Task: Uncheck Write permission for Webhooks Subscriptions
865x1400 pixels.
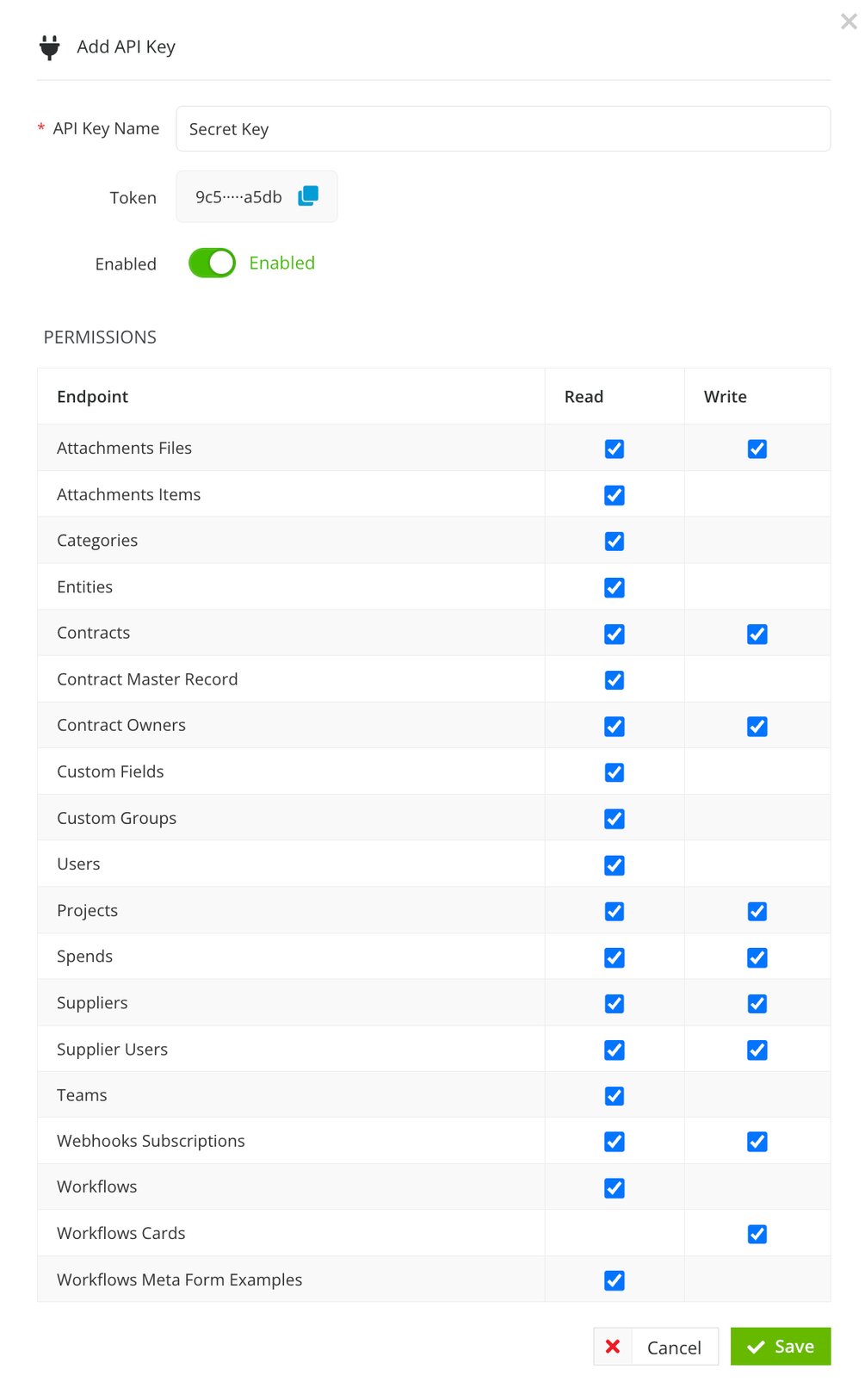Action: [756, 1141]
